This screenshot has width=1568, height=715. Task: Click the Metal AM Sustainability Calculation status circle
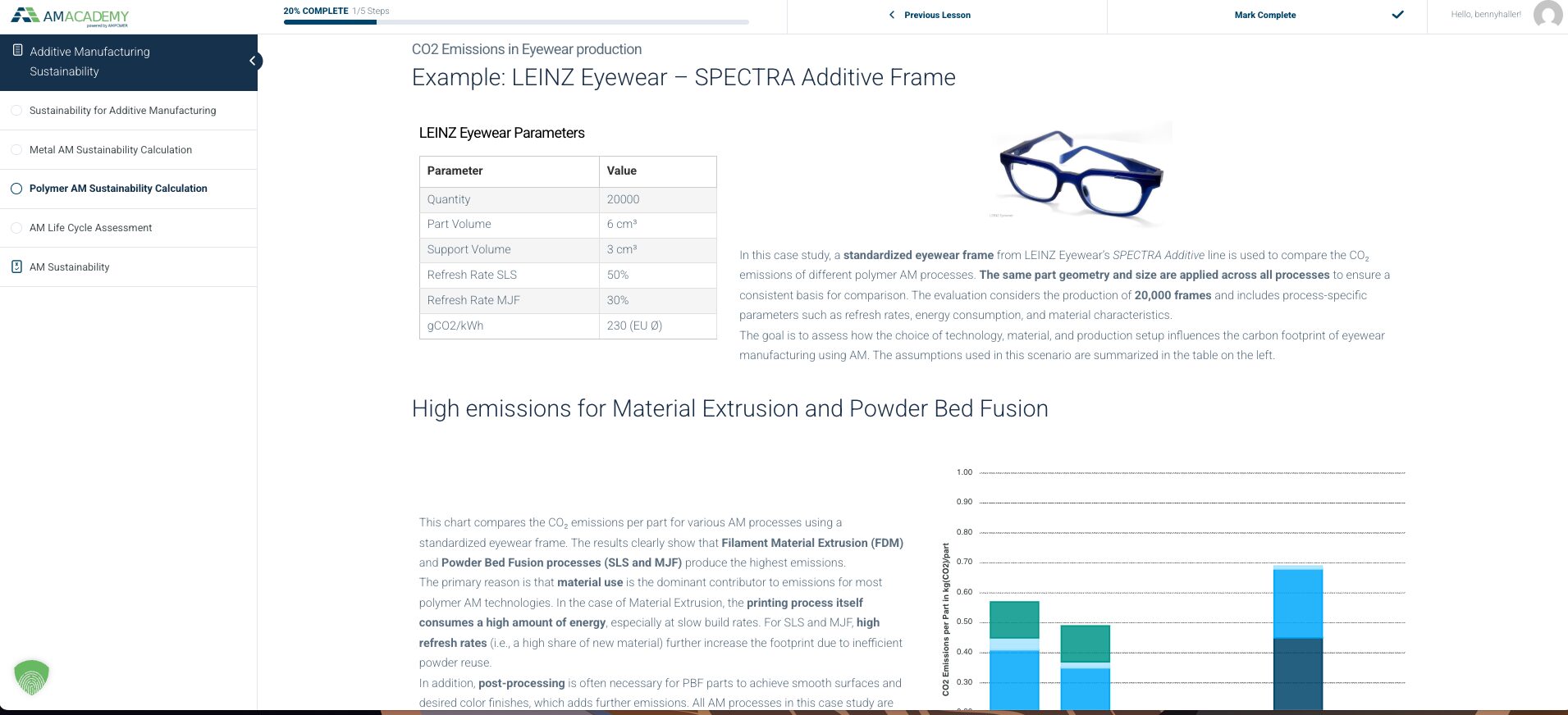pos(16,150)
